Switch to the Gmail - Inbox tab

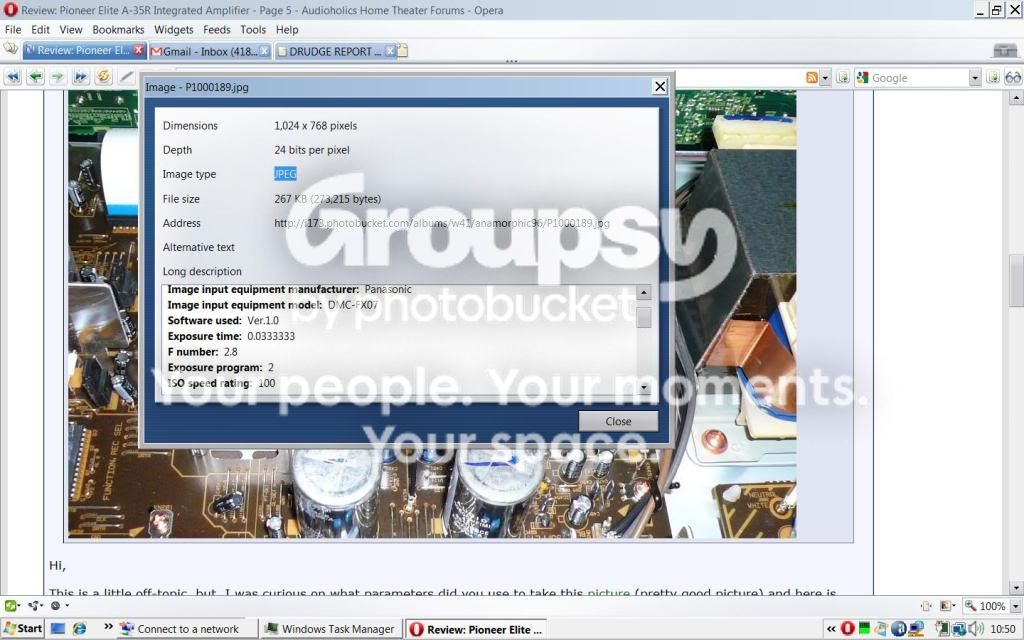tap(210, 51)
